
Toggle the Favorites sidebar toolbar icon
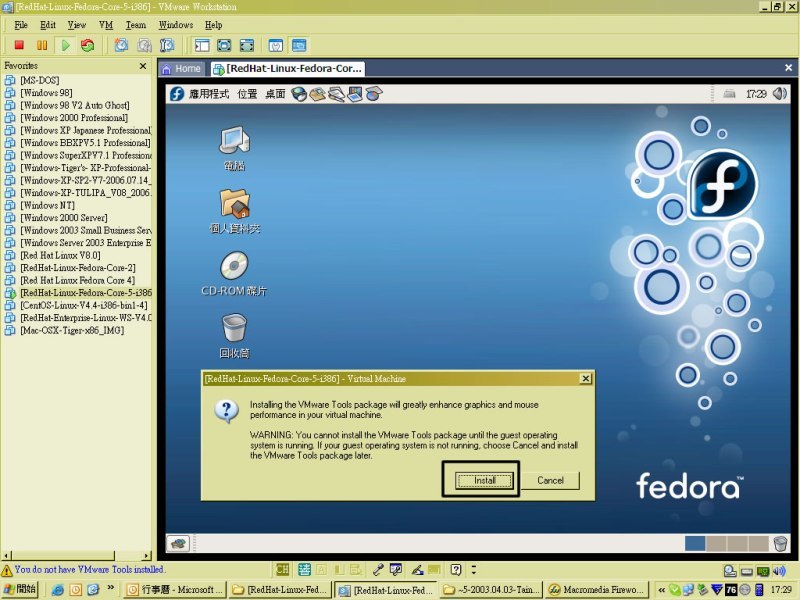pos(202,45)
